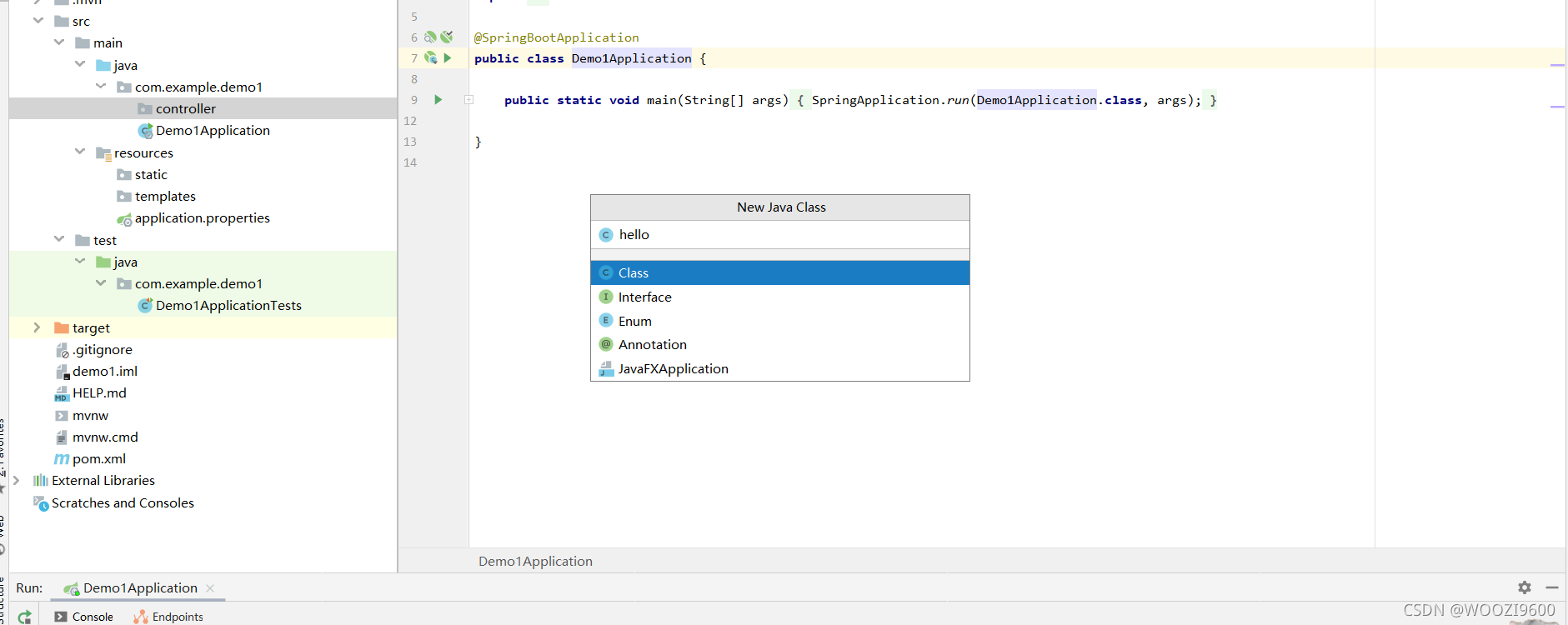Click the Spring bean gutter icon on line 6

tap(430, 37)
